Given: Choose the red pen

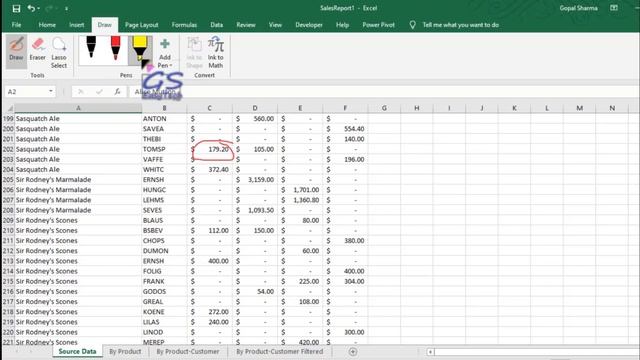Looking at the screenshot, I should (x=116, y=48).
